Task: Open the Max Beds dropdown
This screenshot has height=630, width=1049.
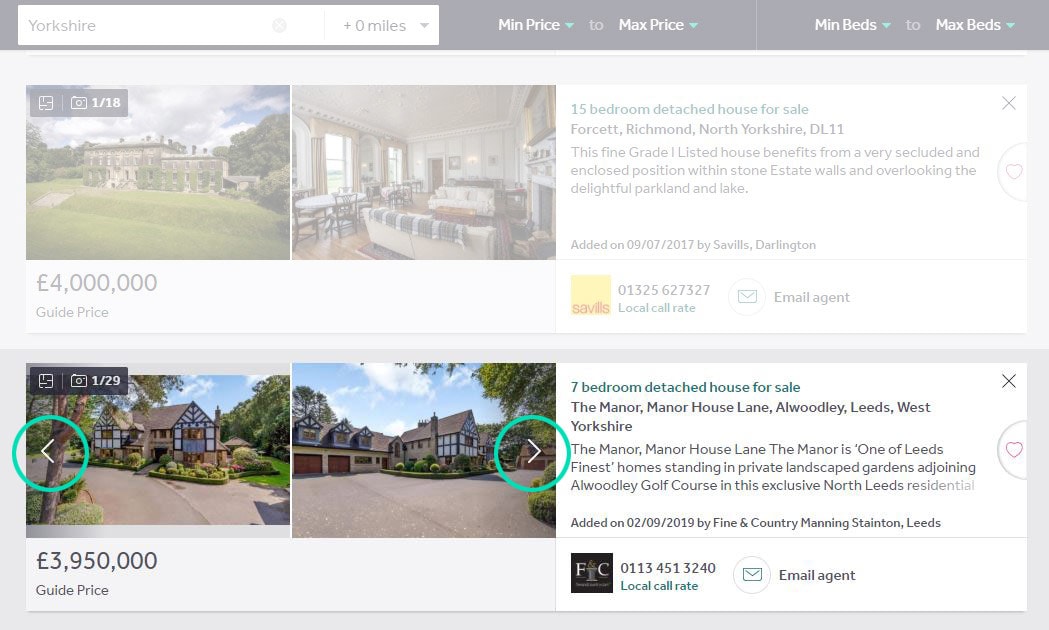Action: [974, 24]
